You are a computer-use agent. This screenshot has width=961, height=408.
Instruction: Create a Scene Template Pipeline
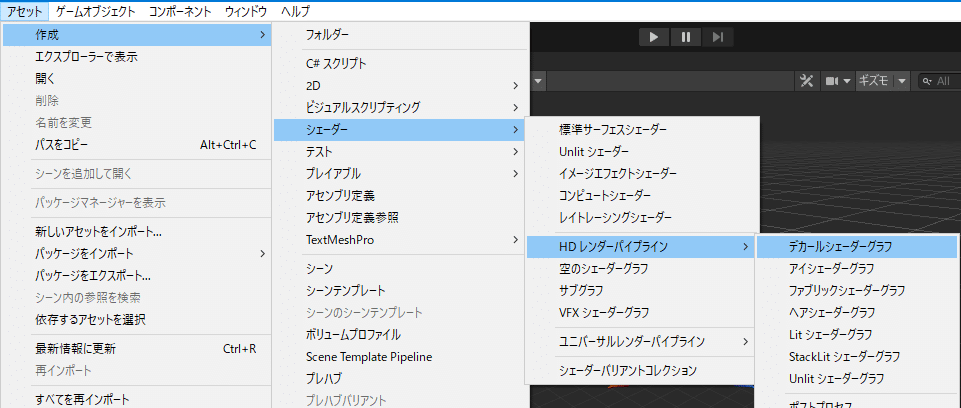(x=400, y=357)
